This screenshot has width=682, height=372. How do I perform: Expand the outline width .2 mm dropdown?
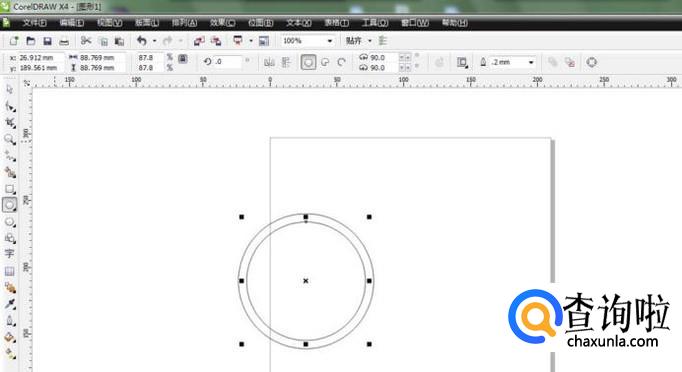[x=531, y=62]
